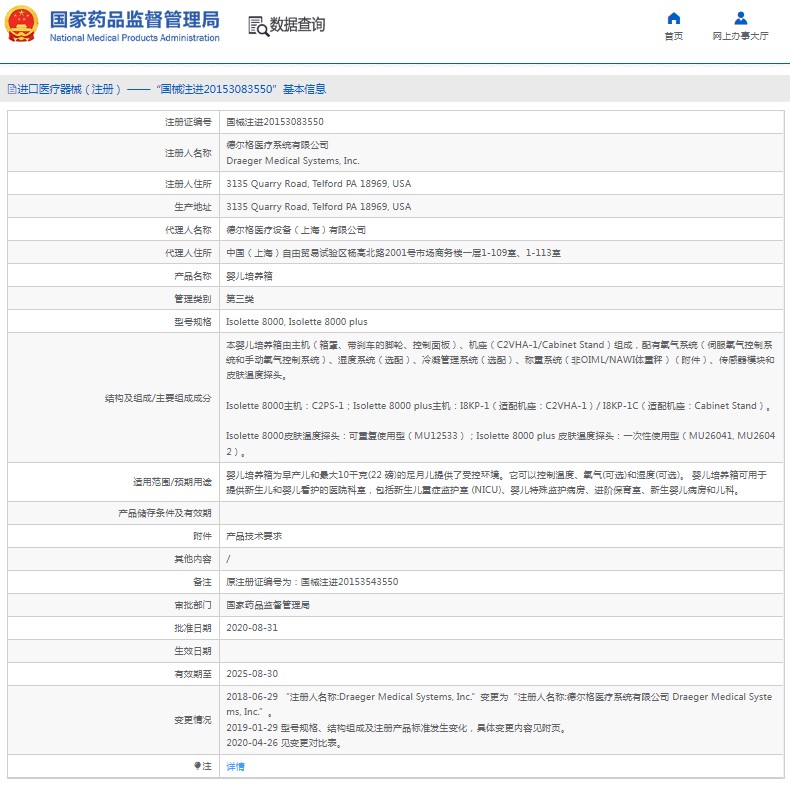The height and width of the screenshot is (786, 790).
Task: Click 变更情况 row label
Action: [192, 720]
